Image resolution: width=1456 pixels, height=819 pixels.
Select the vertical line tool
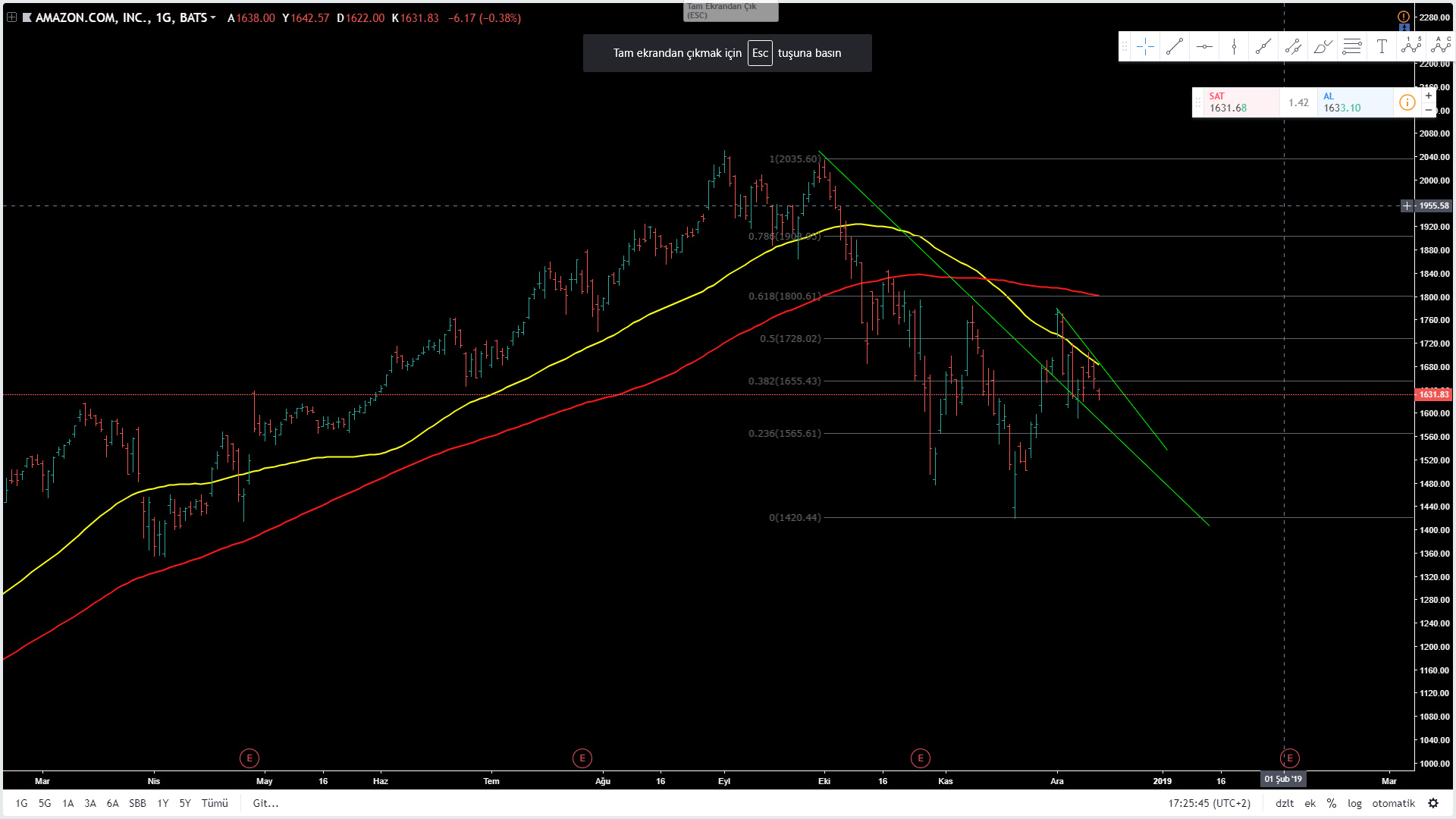coord(1234,47)
